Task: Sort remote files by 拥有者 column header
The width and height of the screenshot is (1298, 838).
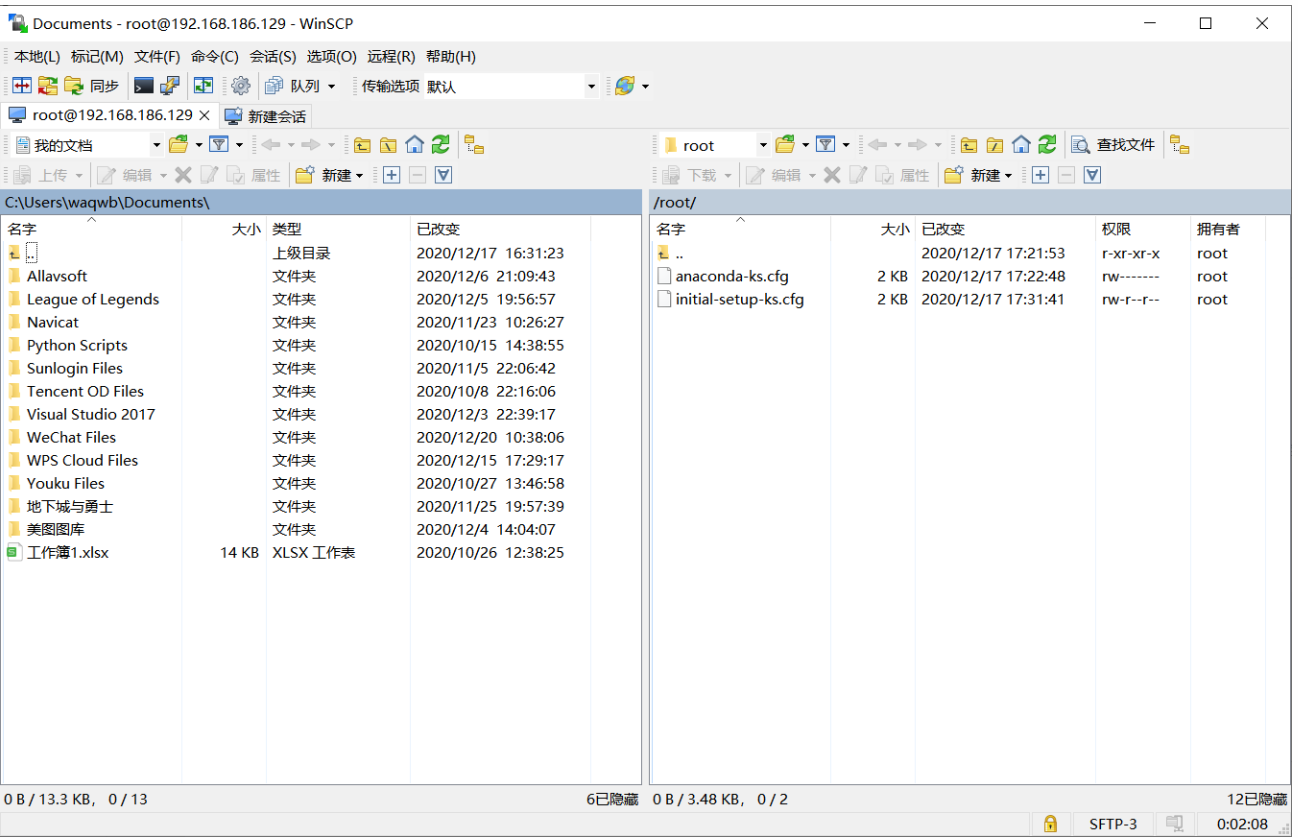Action: pyautogui.click(x=1227, y=229)
